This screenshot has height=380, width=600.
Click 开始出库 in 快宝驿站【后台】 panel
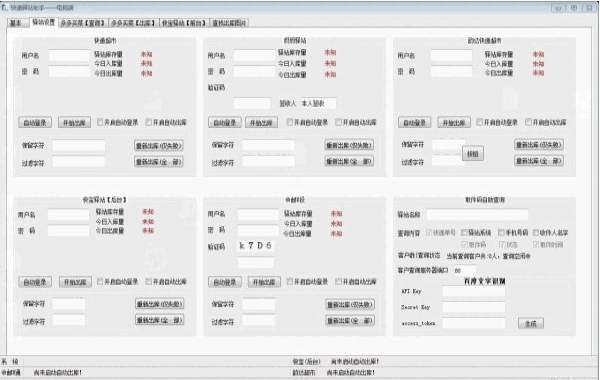pos(75,282)
